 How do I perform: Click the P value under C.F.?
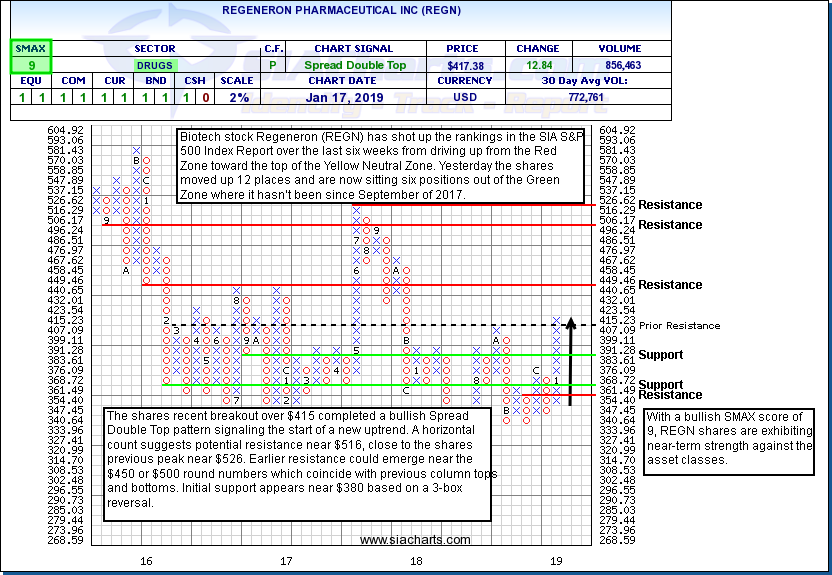pos(274,65)
